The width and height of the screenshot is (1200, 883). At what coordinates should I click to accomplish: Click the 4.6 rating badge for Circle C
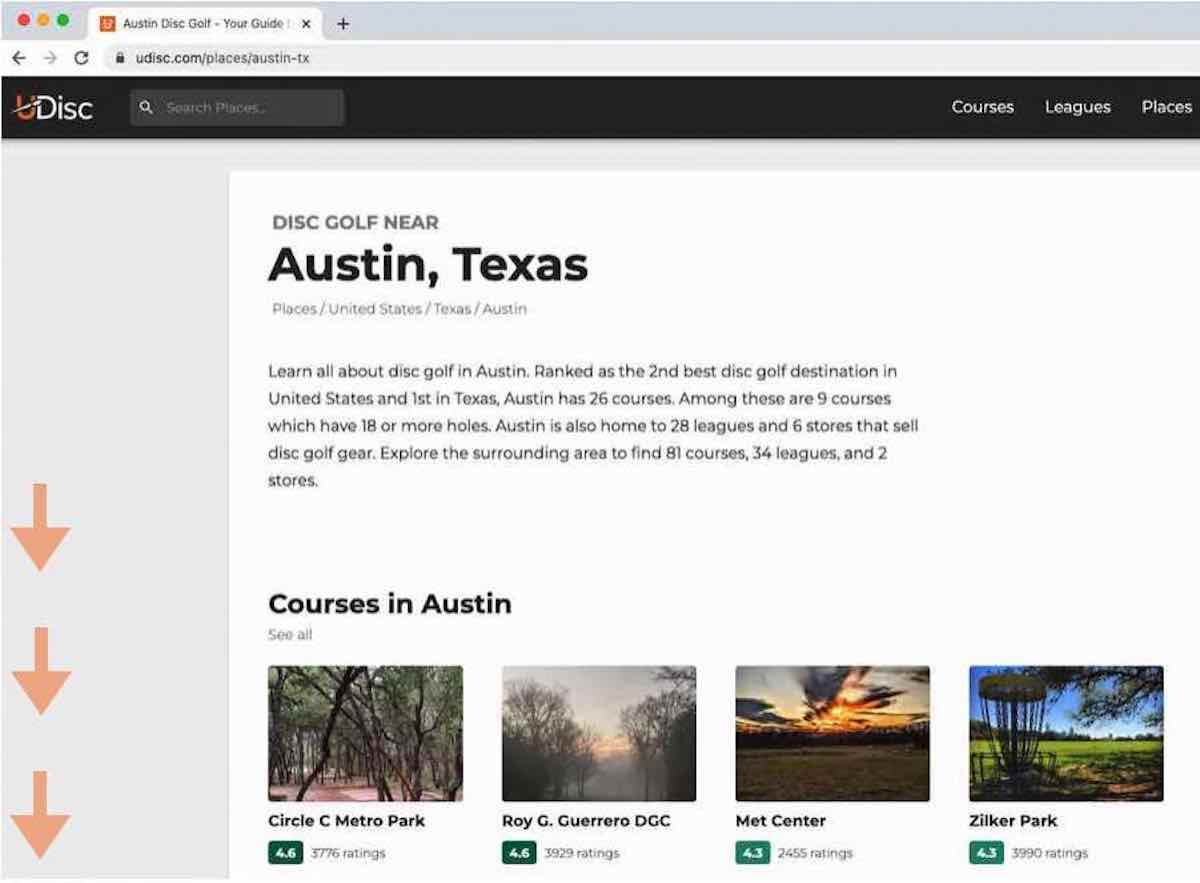(285, 853)
